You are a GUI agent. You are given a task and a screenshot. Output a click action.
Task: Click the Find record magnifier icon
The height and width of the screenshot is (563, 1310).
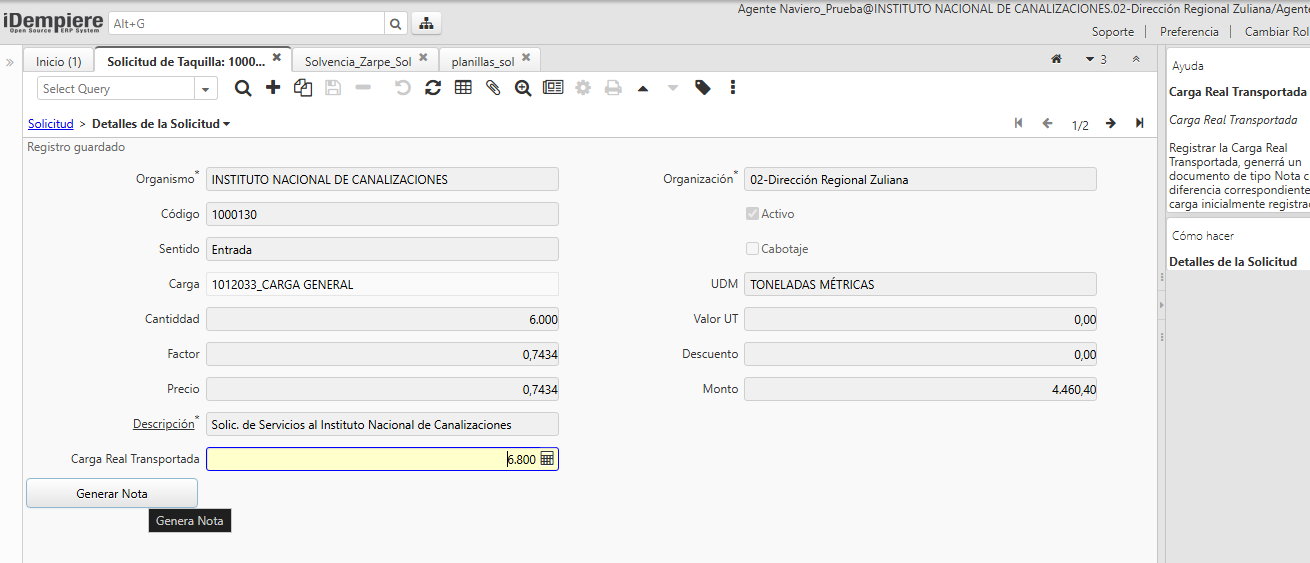[x=243, y=88]
